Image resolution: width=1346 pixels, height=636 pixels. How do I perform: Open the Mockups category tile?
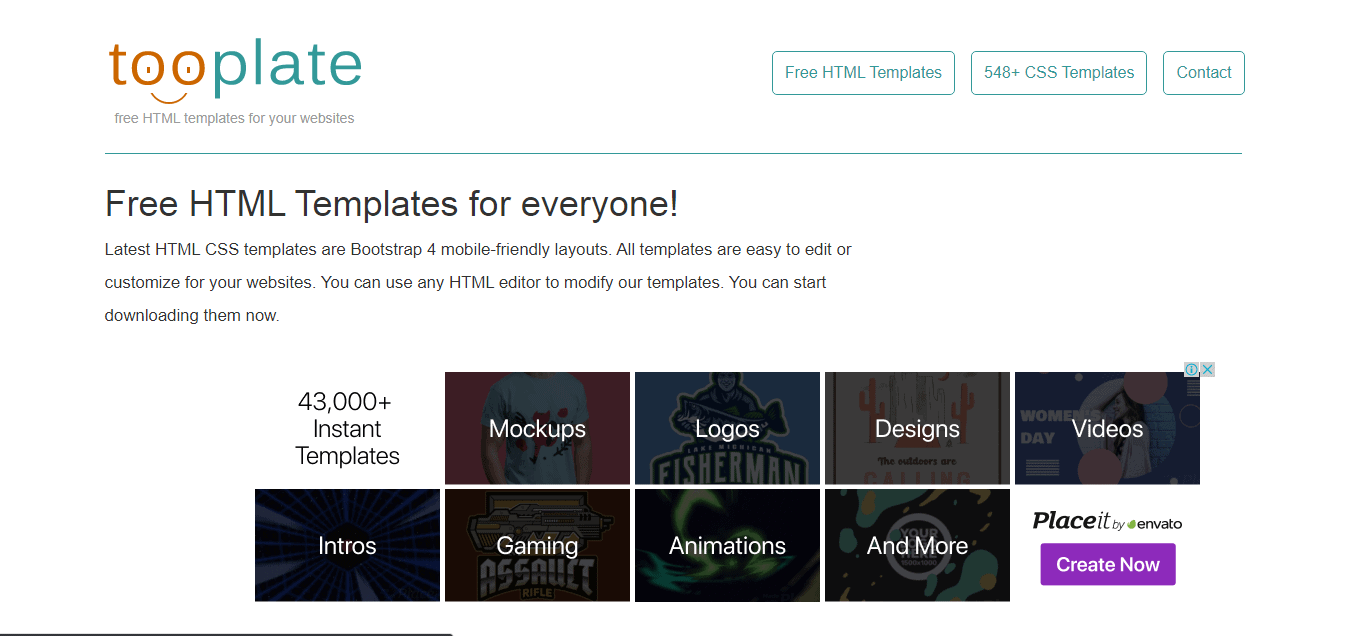537,428
